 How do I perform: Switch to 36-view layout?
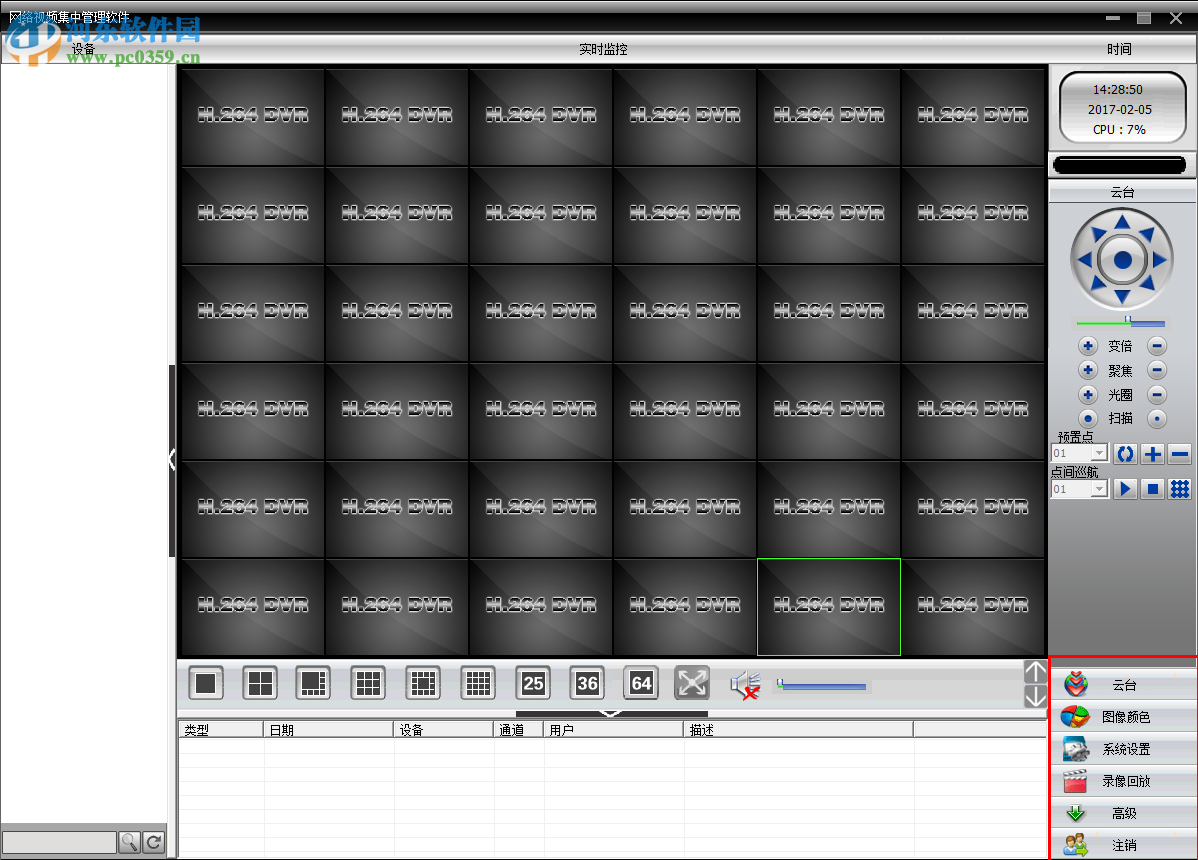[588, 683]
